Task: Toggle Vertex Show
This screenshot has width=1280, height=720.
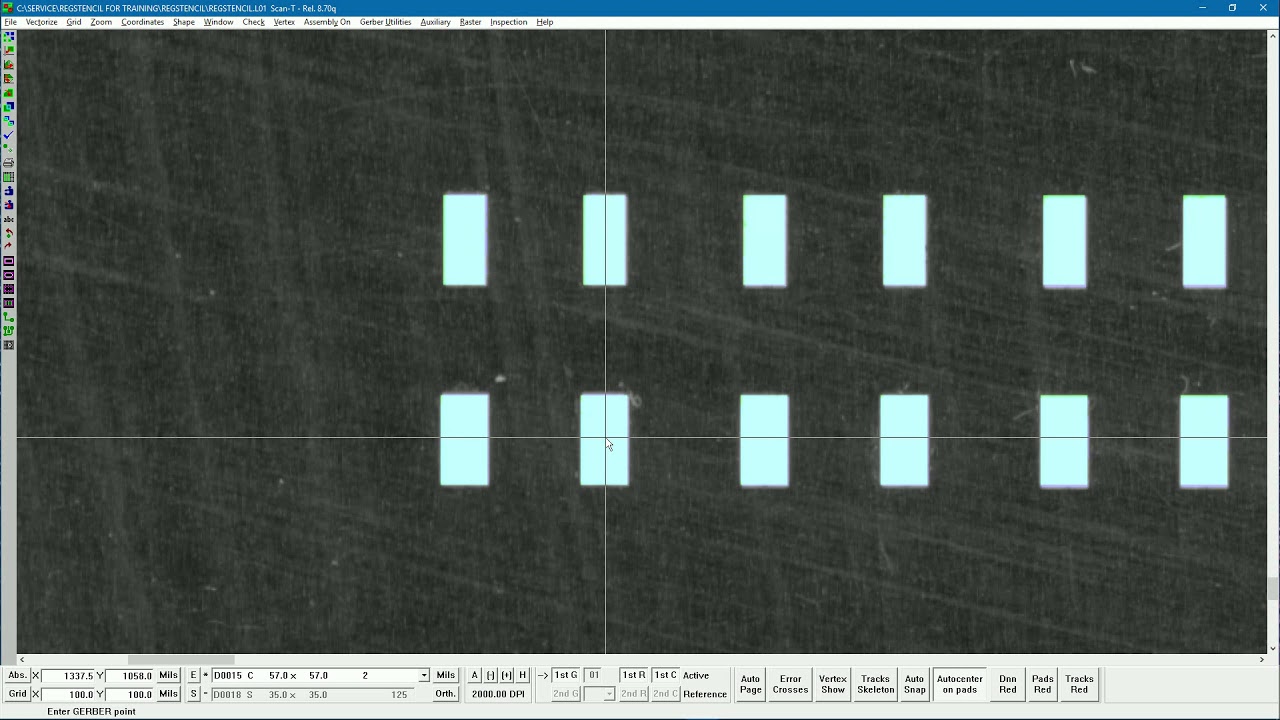Action: [833, 684]
